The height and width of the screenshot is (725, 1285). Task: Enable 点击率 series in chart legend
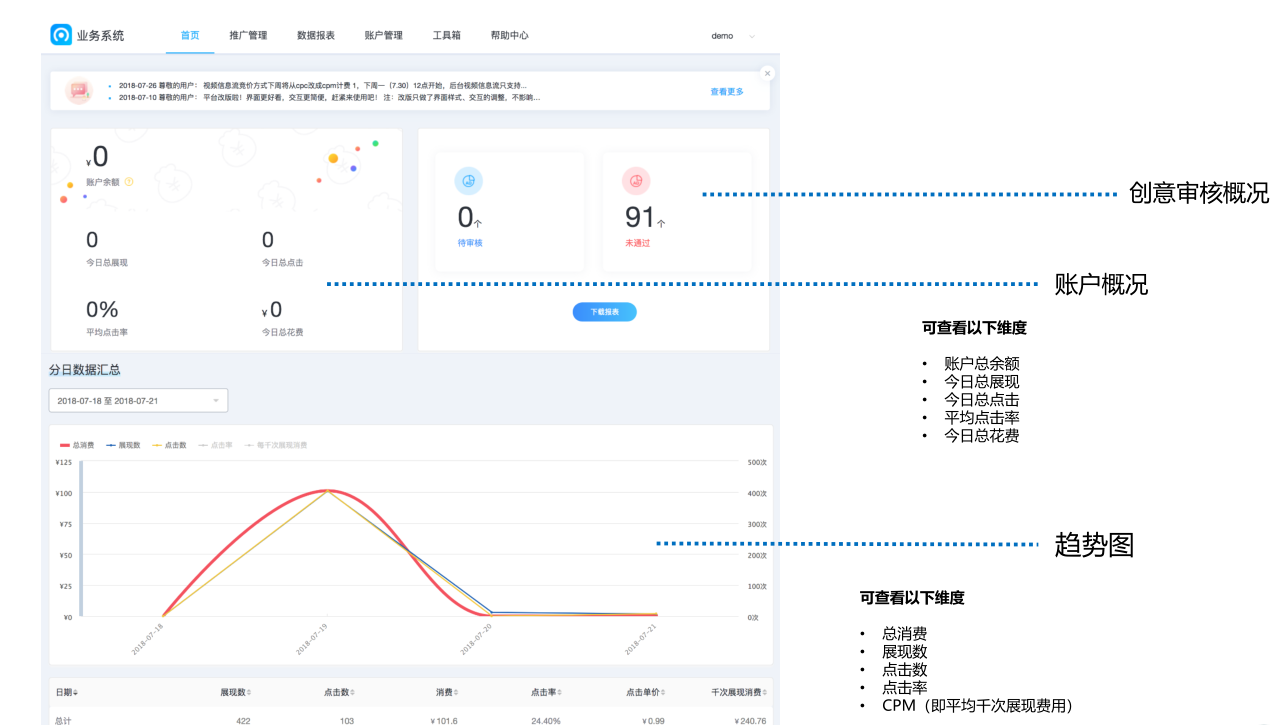pos(215,445)
